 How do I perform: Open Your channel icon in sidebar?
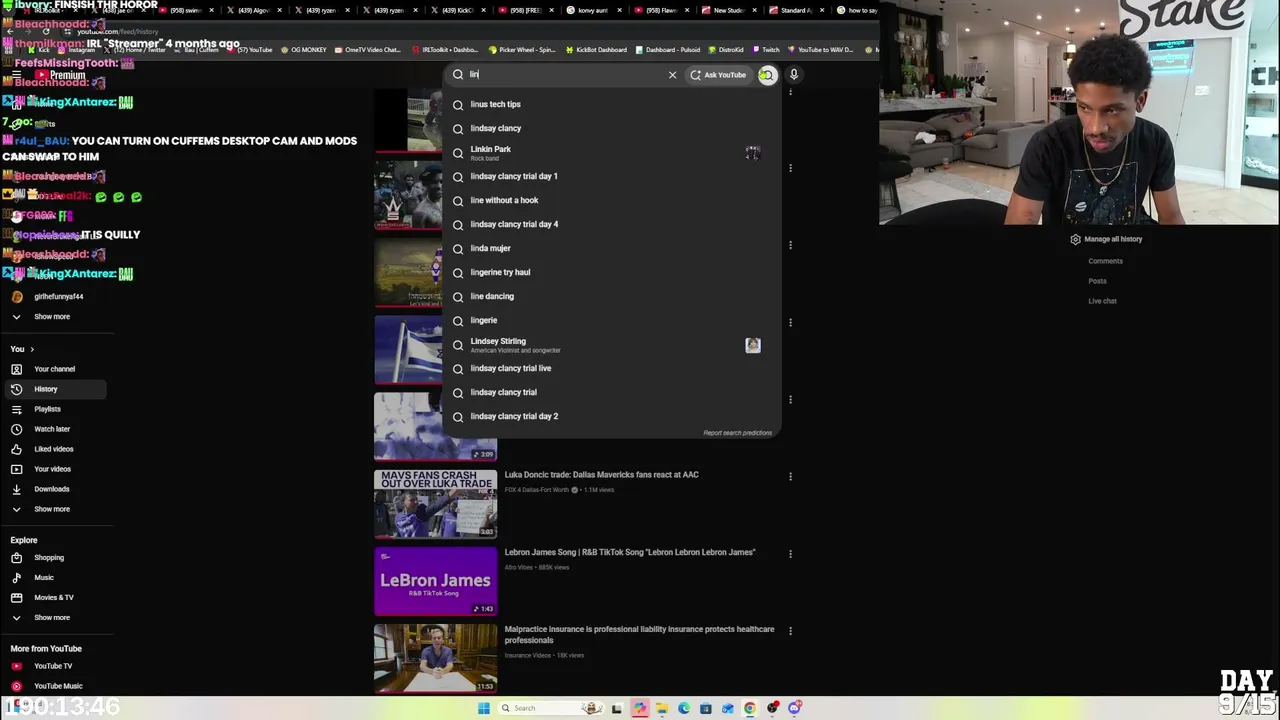pyautogui.click(x=16, y=369)
